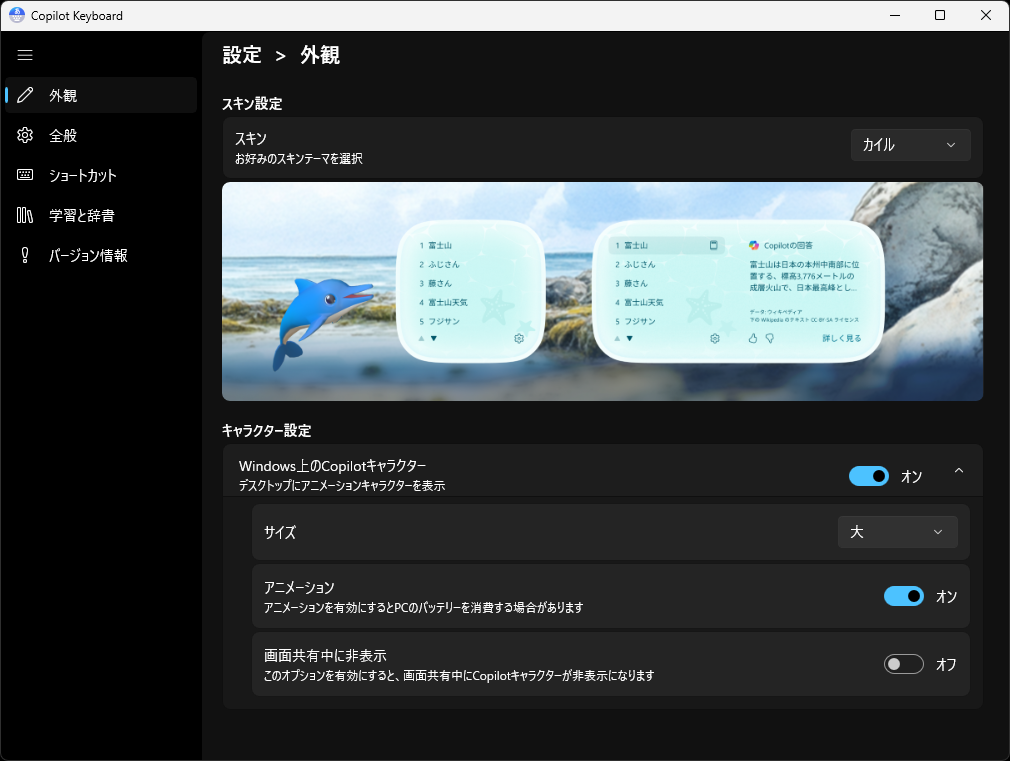
Task: Click the copy icon next to 富士山 in preview
Action: coord(714,245)
